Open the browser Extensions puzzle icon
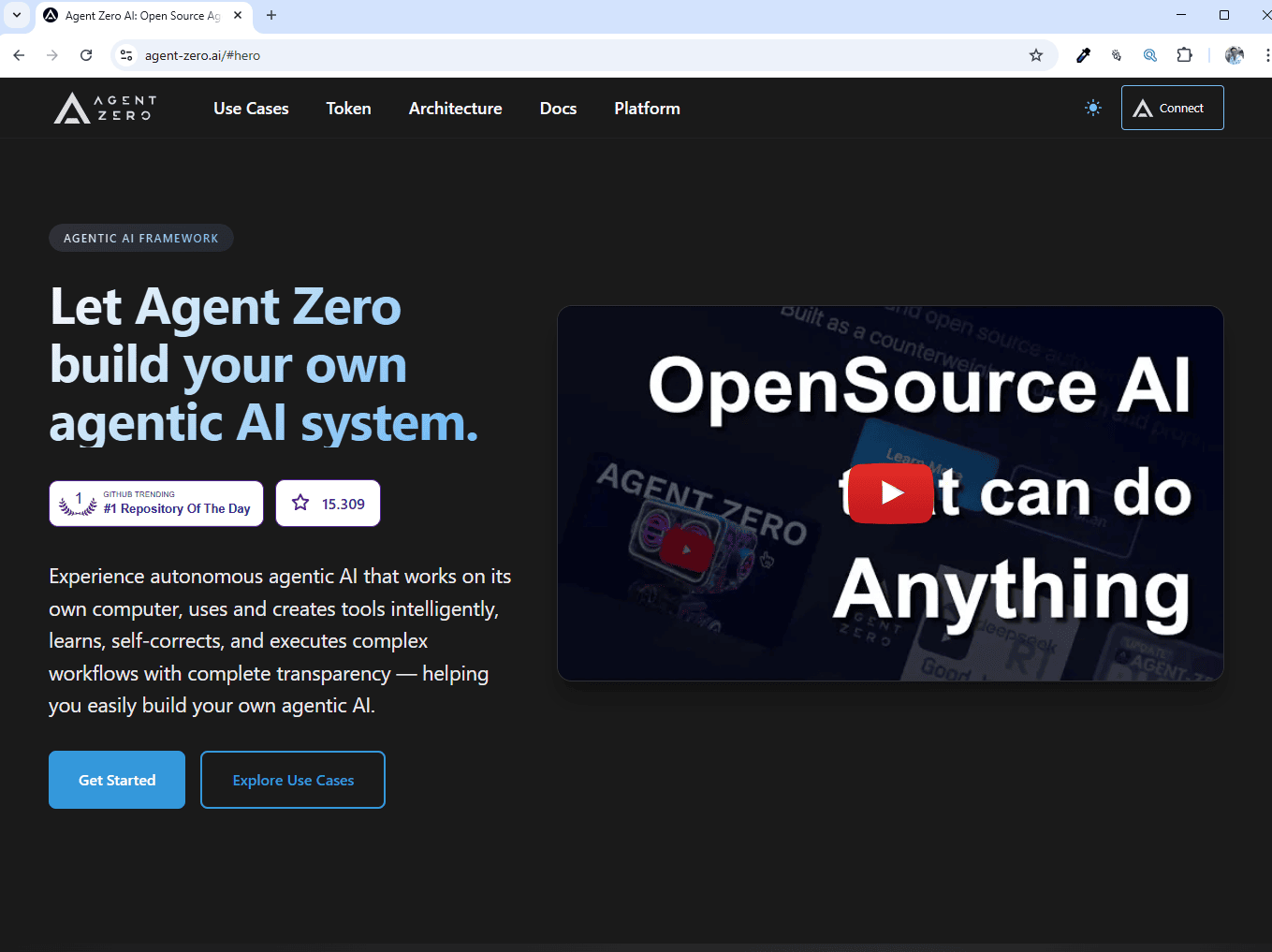Image resolution: width=1272 pixels, height=952 pixels. 1184,55
